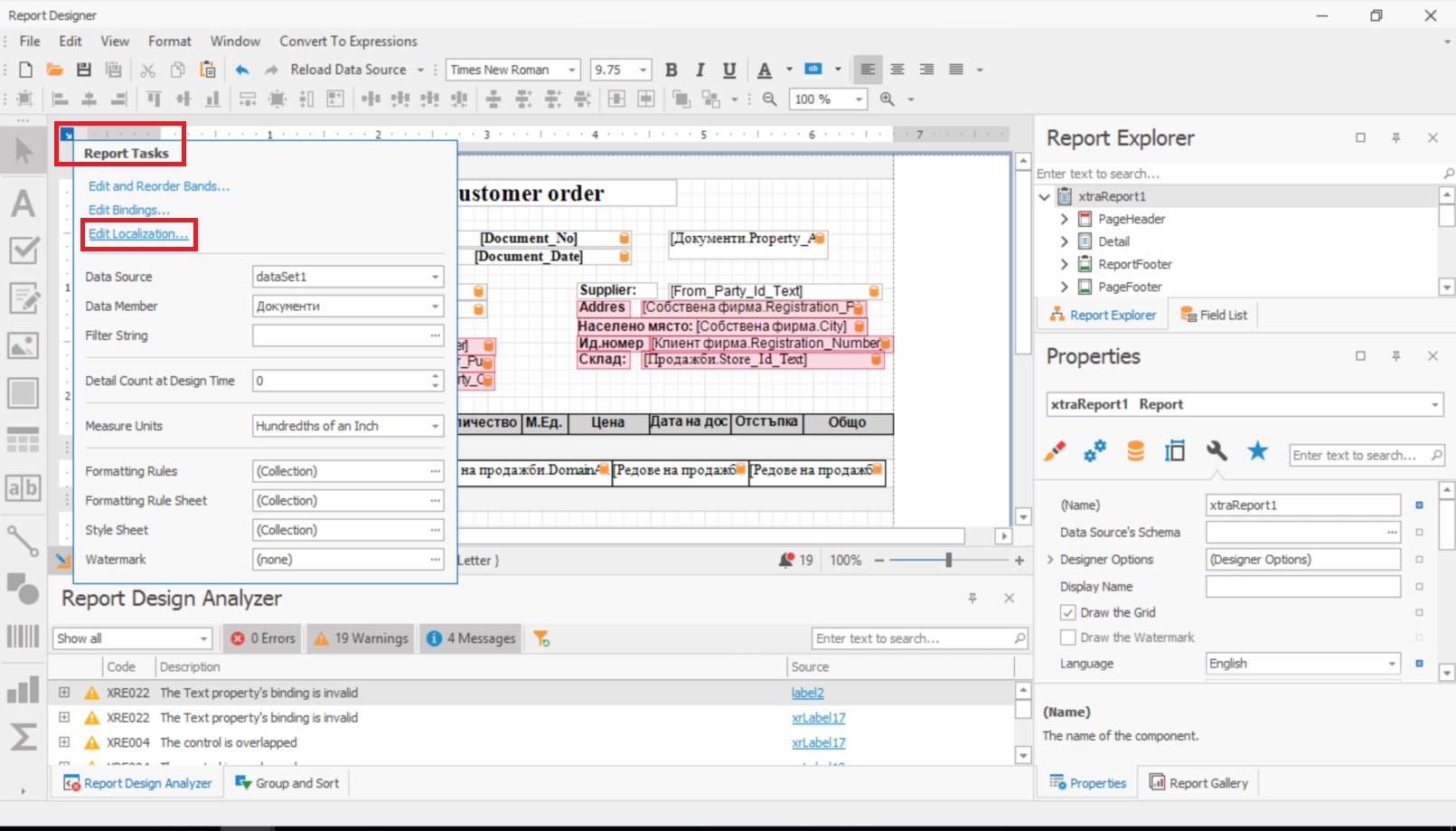1456x831 pixels.
Task: Set the background color swatch icon
Action: pos(813,69)
